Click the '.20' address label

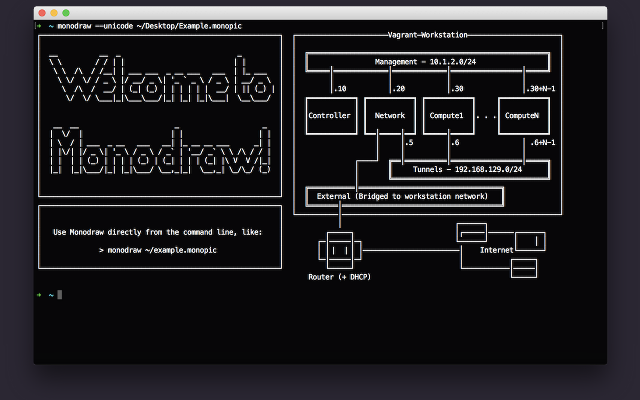pos(399,89)
